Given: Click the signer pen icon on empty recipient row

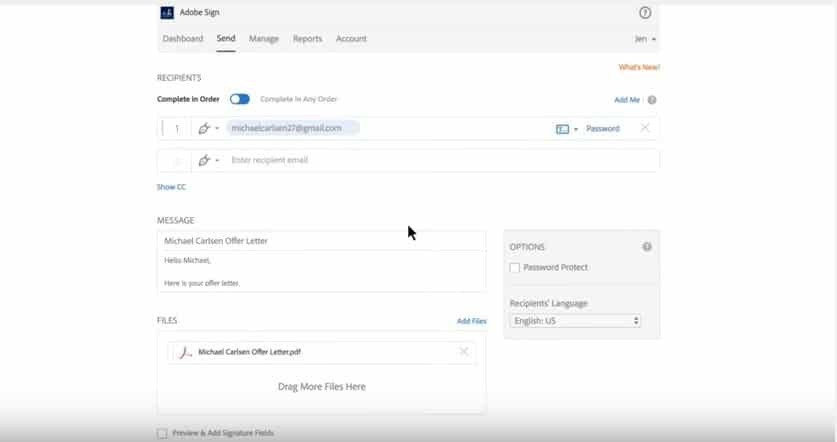Looking at the screenshot, I should 205,160.
